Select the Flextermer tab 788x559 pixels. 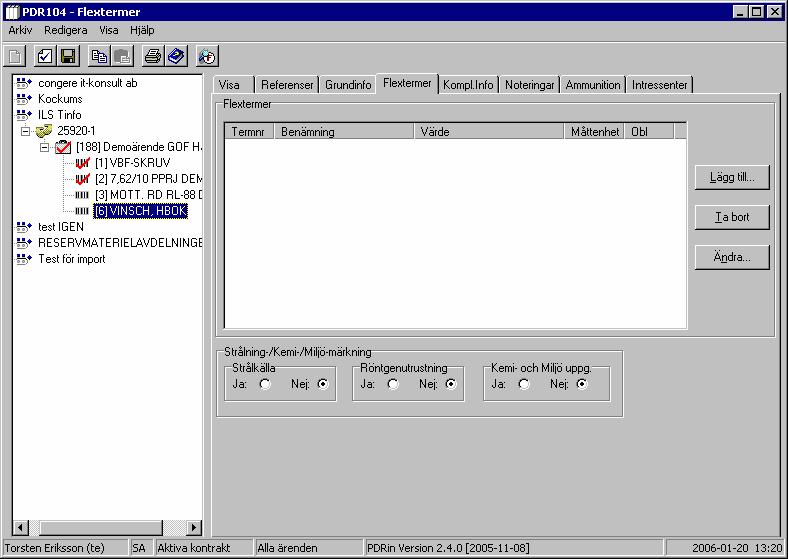(x=407, y=83)
